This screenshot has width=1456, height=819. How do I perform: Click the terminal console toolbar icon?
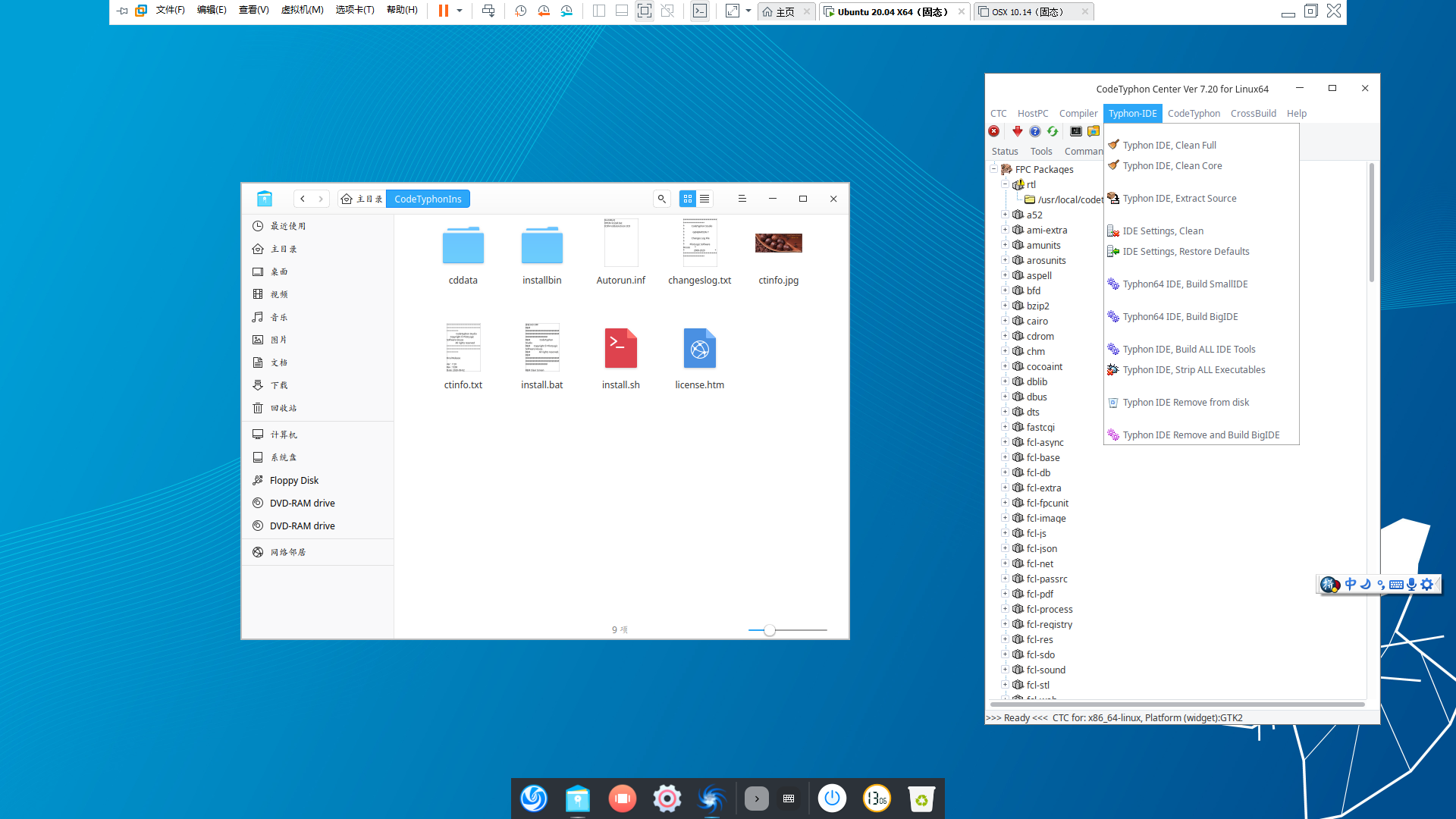1076,131
